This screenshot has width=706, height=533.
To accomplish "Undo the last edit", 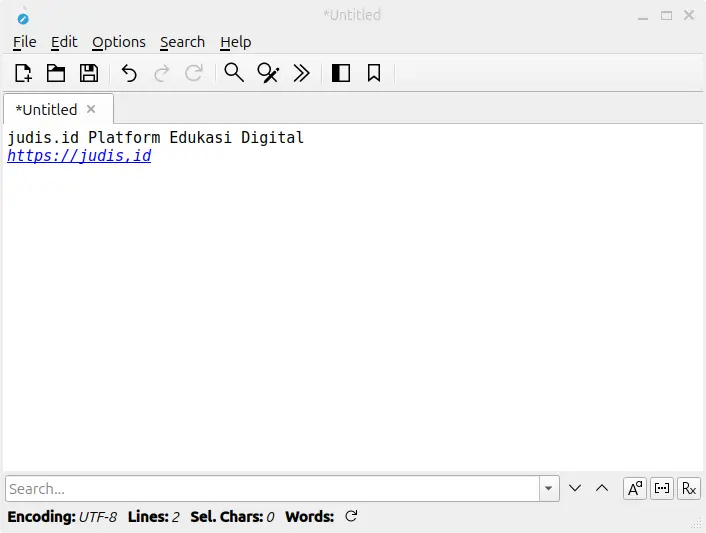I will point(129,73).
